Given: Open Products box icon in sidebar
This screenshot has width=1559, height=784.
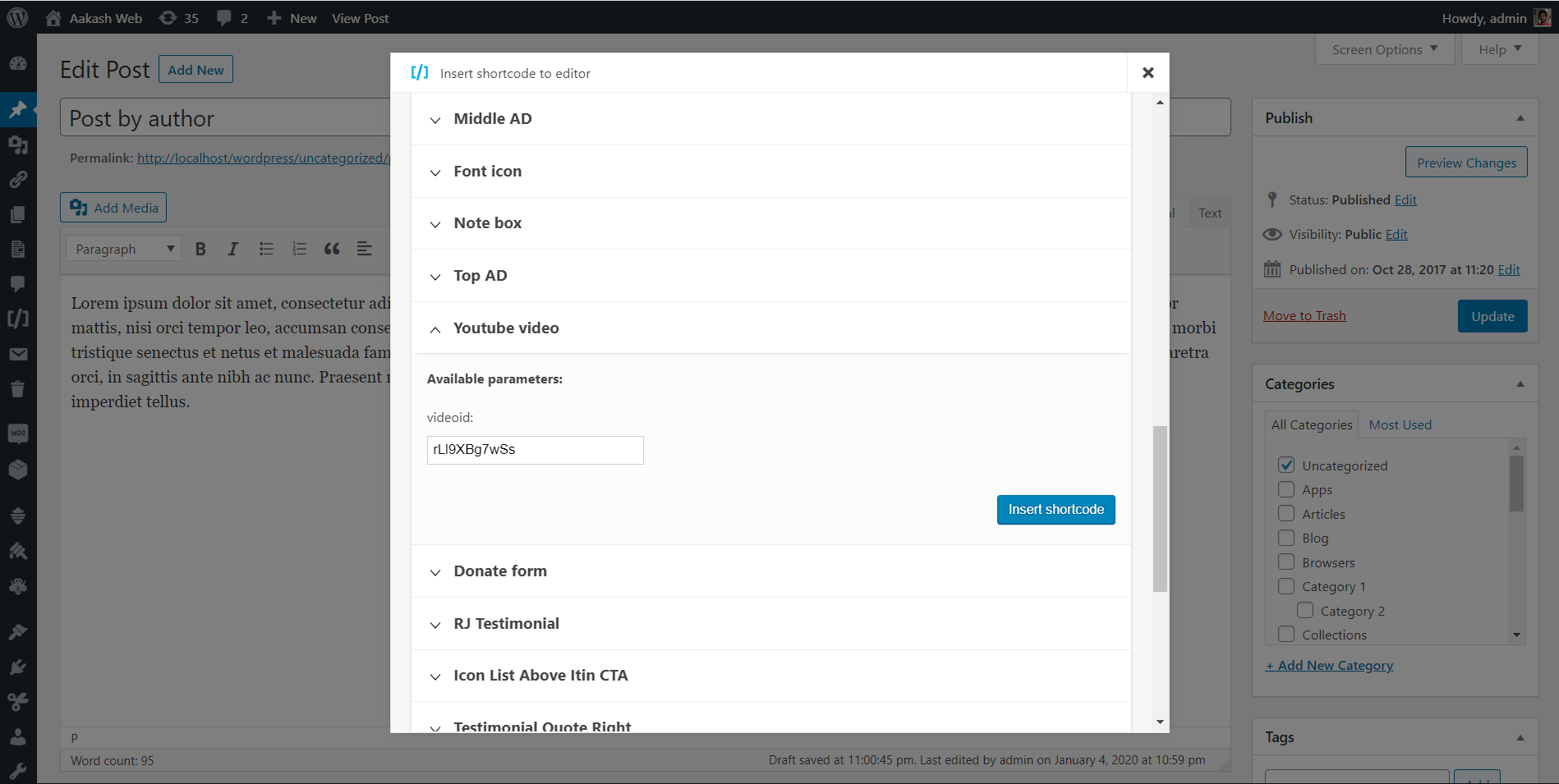Looking at the screenshot, I should [x=18, y=470].
